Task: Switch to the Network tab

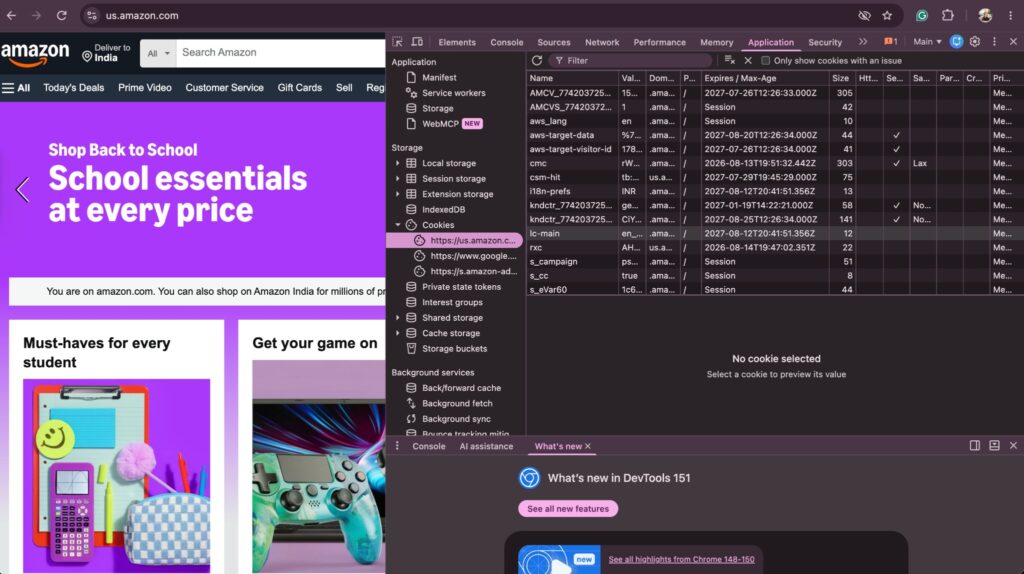Action: tap(602, 42)
